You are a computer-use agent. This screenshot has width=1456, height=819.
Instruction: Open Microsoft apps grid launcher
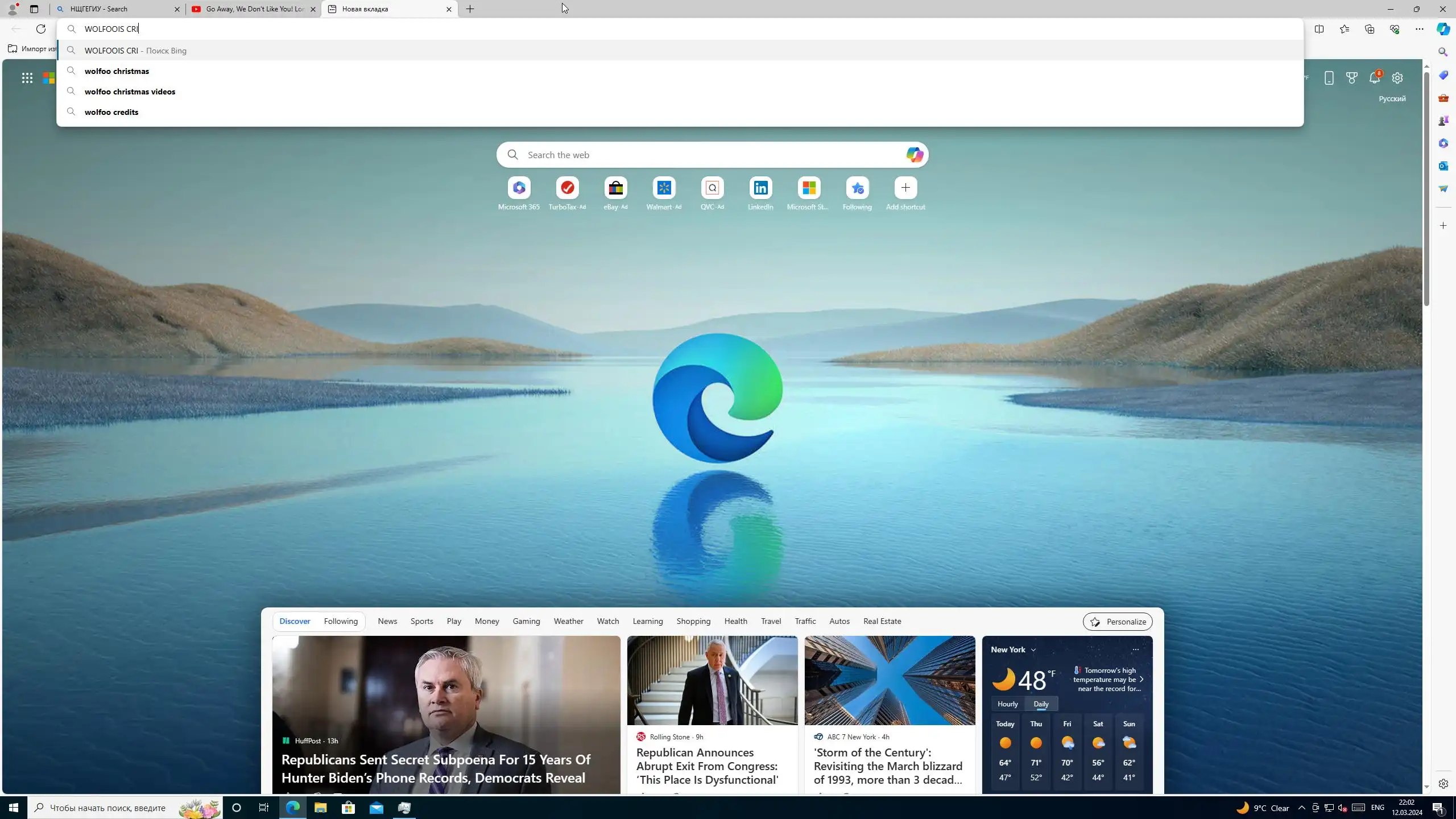pos(27,78)
